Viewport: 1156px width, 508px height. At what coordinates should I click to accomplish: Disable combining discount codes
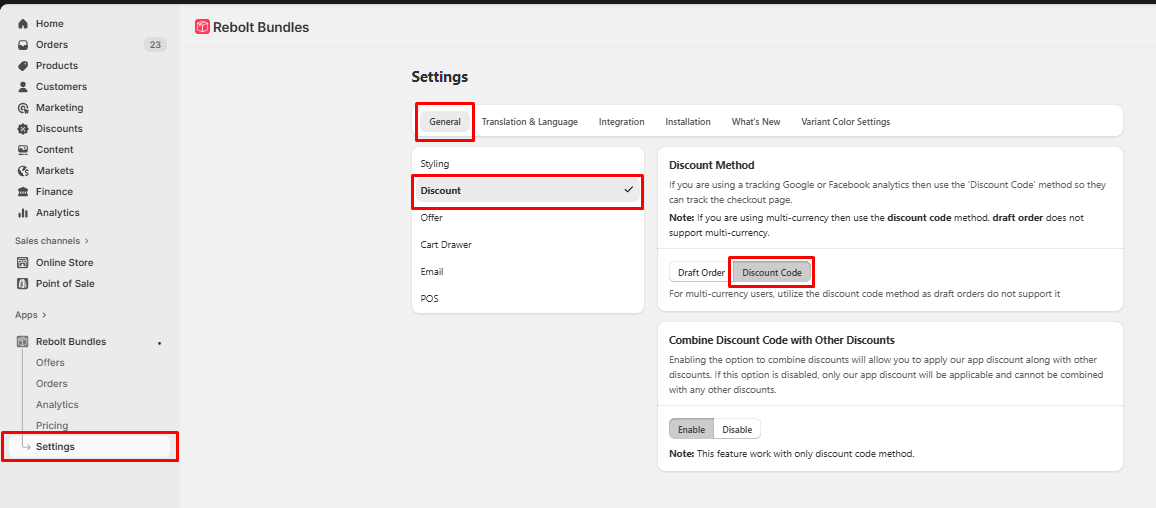737,429
